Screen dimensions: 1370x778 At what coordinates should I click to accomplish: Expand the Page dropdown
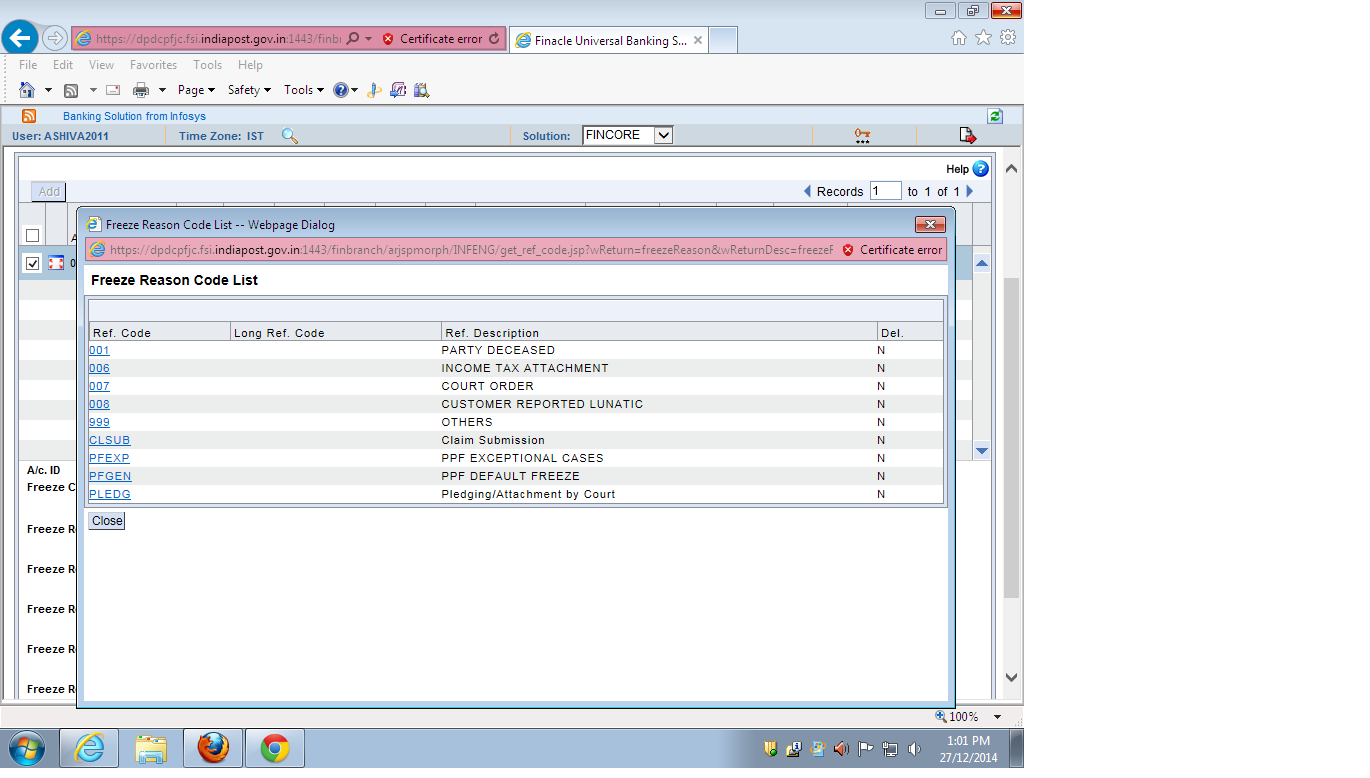(x=195, y=90)
